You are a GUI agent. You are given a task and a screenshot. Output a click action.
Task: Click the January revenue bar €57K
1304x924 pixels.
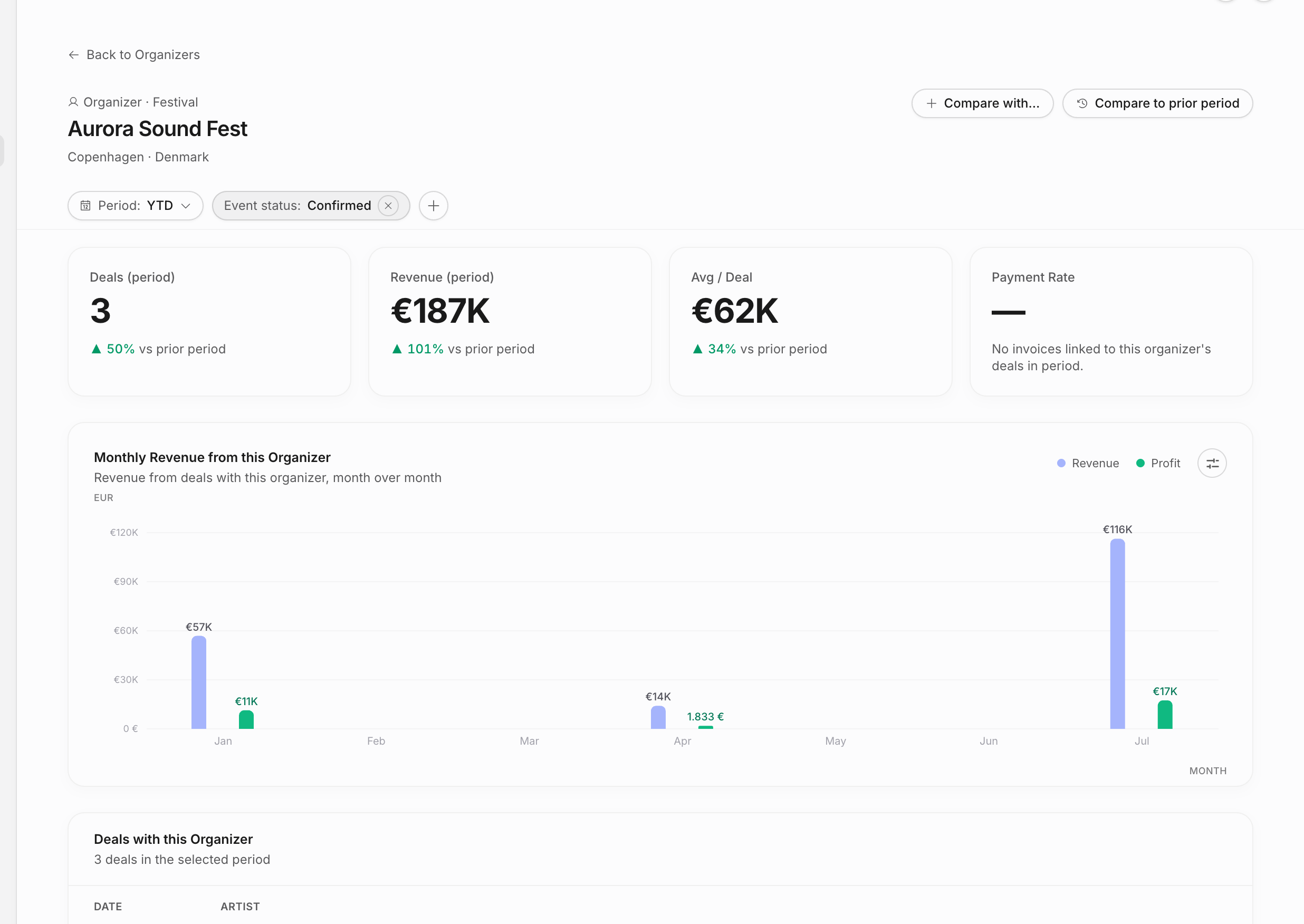pos(198,682)
